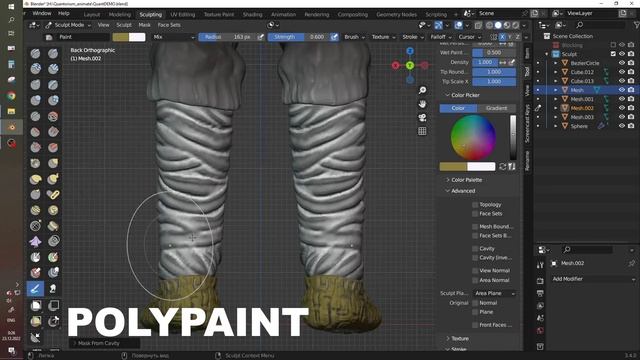Image resolution: width=640 pixels, height=360 pixels.
Task: Uncheck the Sculpt collection checkbox
Action: (x=613, y=54)
